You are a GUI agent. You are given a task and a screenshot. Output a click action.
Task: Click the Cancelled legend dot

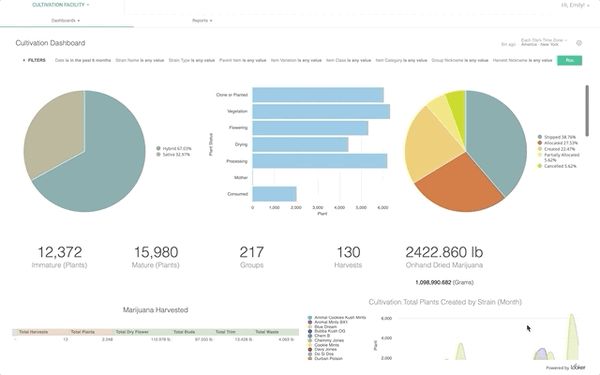tap(540, 166)
